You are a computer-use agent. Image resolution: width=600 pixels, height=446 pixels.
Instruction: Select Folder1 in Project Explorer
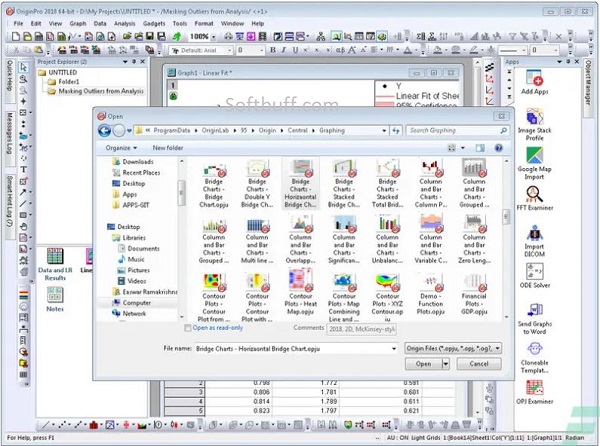68,81
